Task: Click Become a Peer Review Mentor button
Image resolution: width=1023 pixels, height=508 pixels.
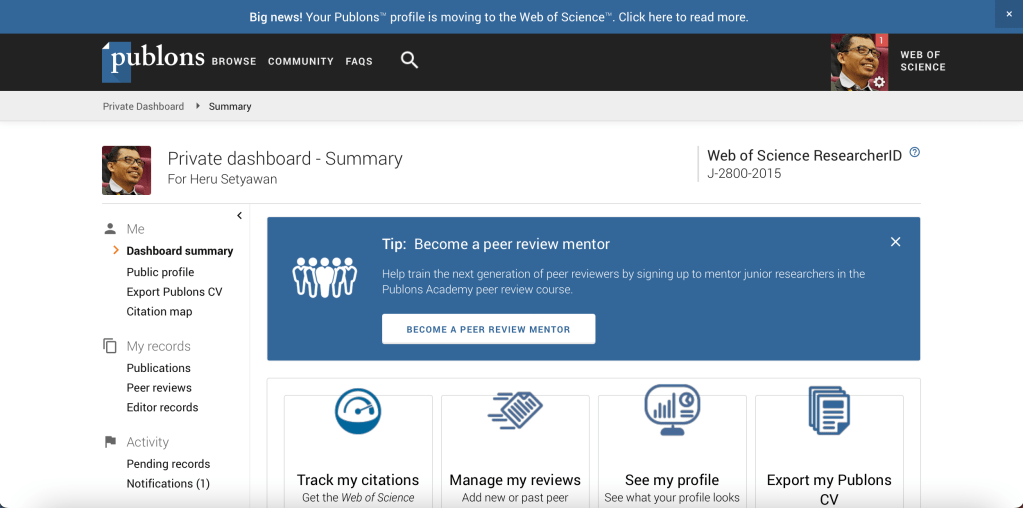Action: click(488, 329)
